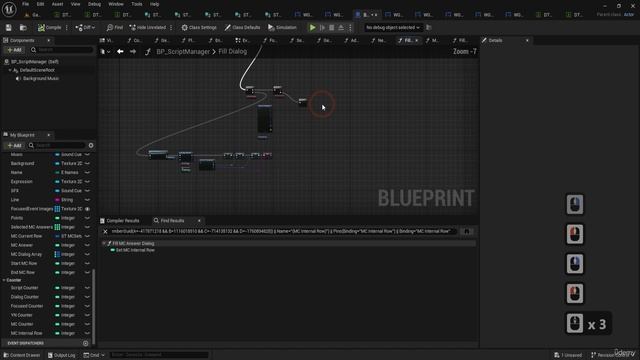
Task: Open play mode options dots
Action: [x=350, y=27]
